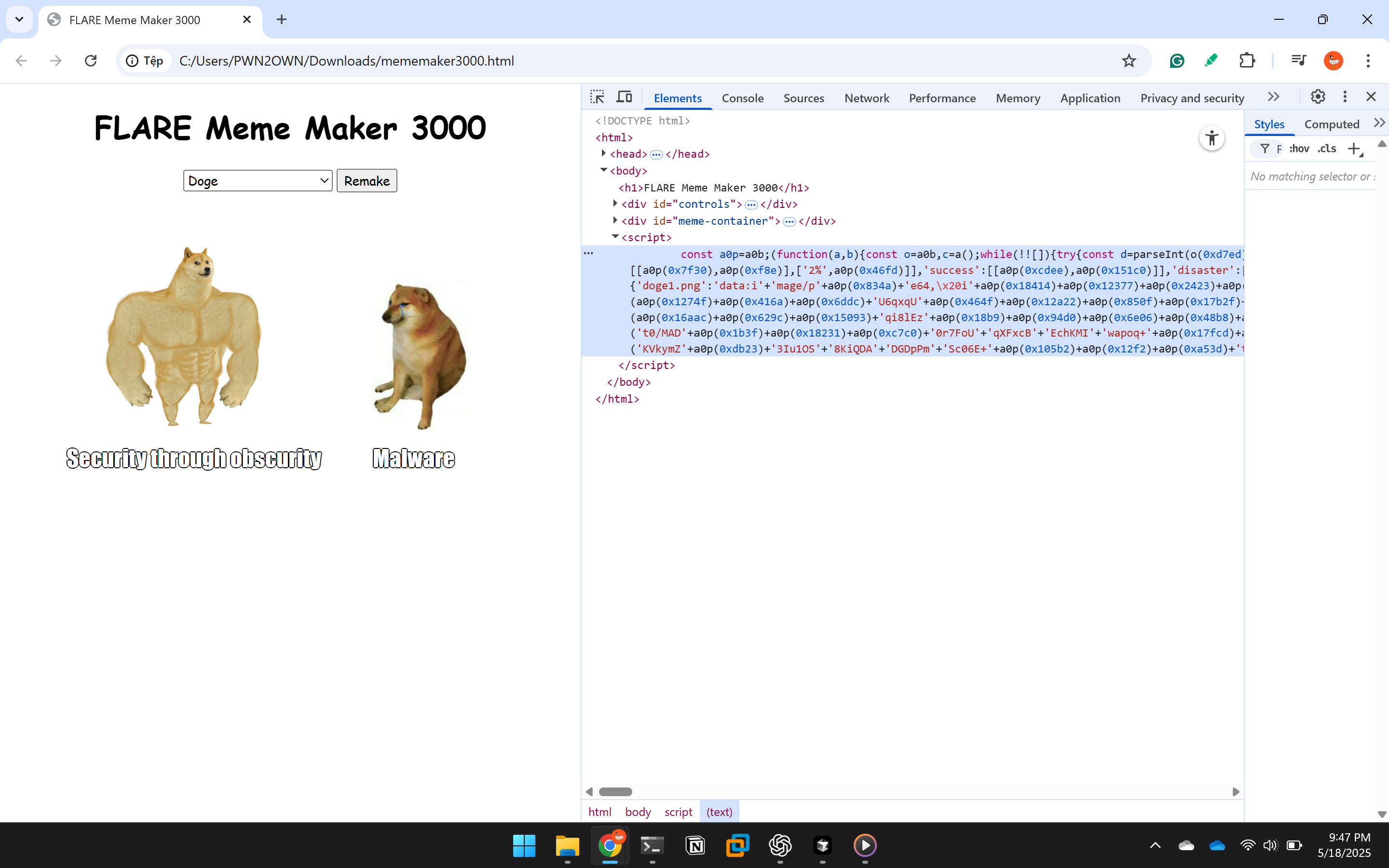Show more DevTools tabs chevron
The height and width of the screenshot is (868, 1389).
tap(1274, 96)
